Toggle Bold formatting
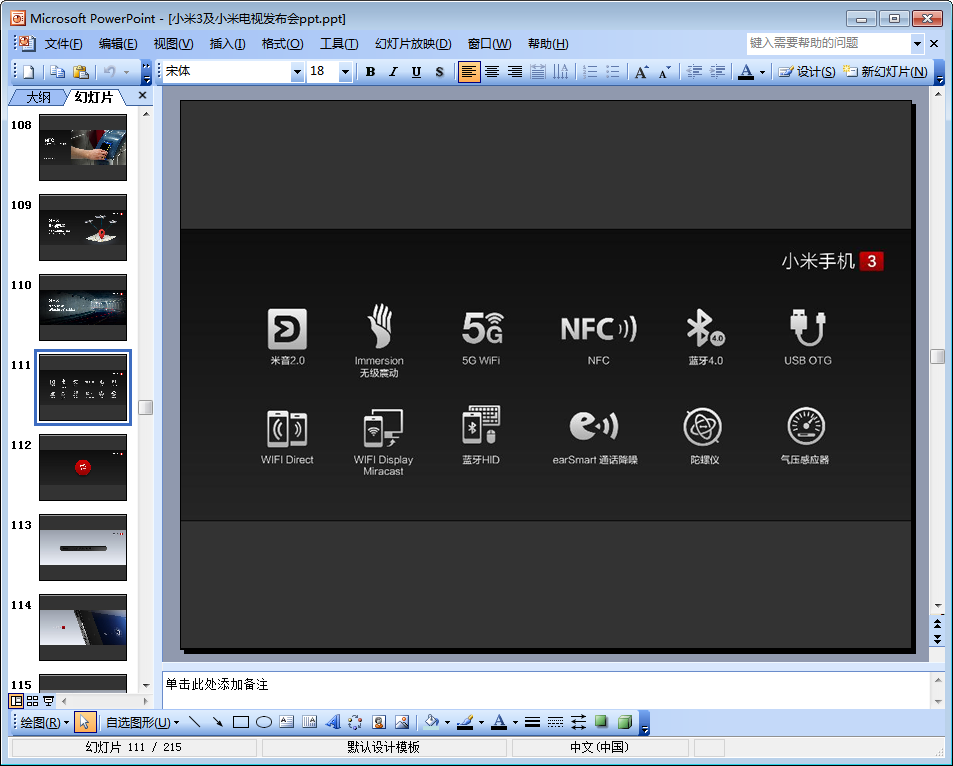Screen dimensions: 953x766 tap(370, 72)
